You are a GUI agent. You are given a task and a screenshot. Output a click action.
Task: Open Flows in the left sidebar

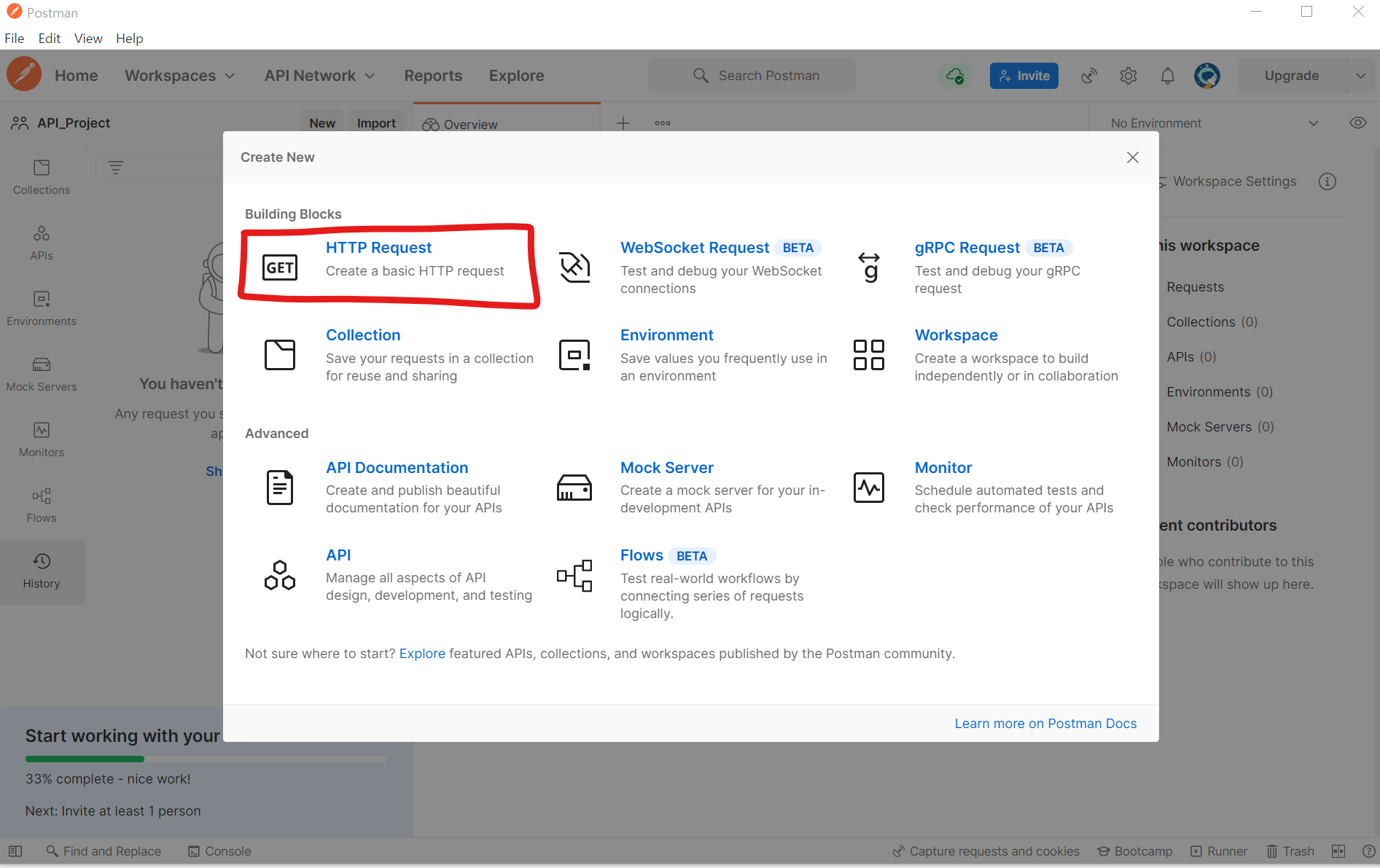42,506
